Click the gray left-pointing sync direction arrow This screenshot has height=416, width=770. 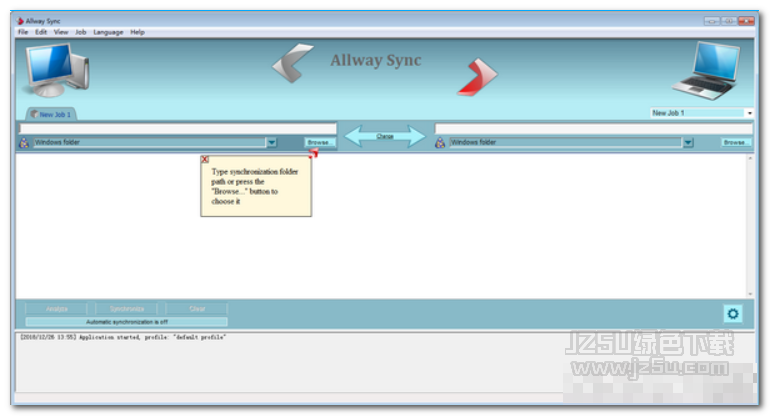(x=293, y=63)
